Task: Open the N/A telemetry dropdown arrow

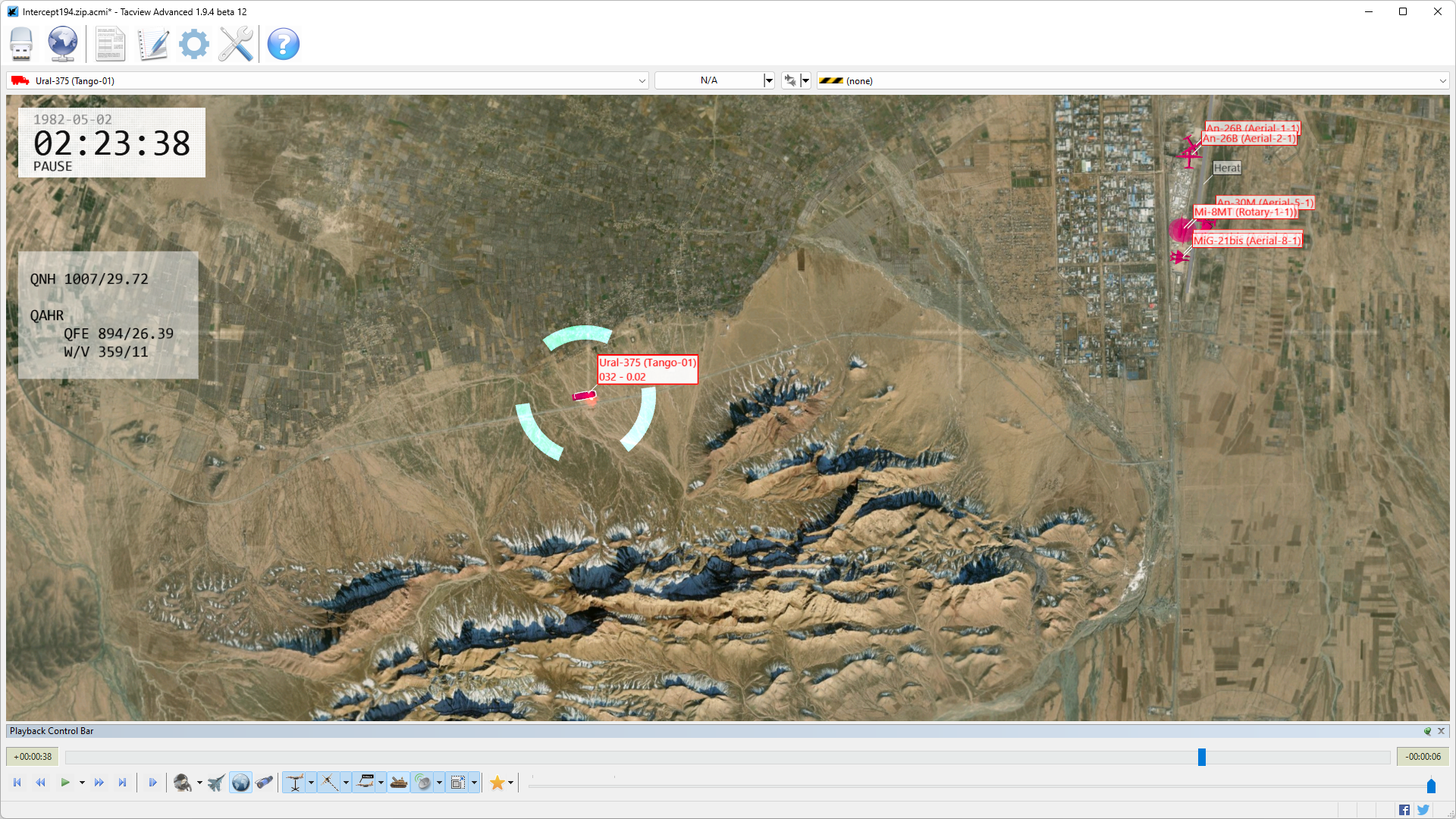Action: click(x=769, y=80)
